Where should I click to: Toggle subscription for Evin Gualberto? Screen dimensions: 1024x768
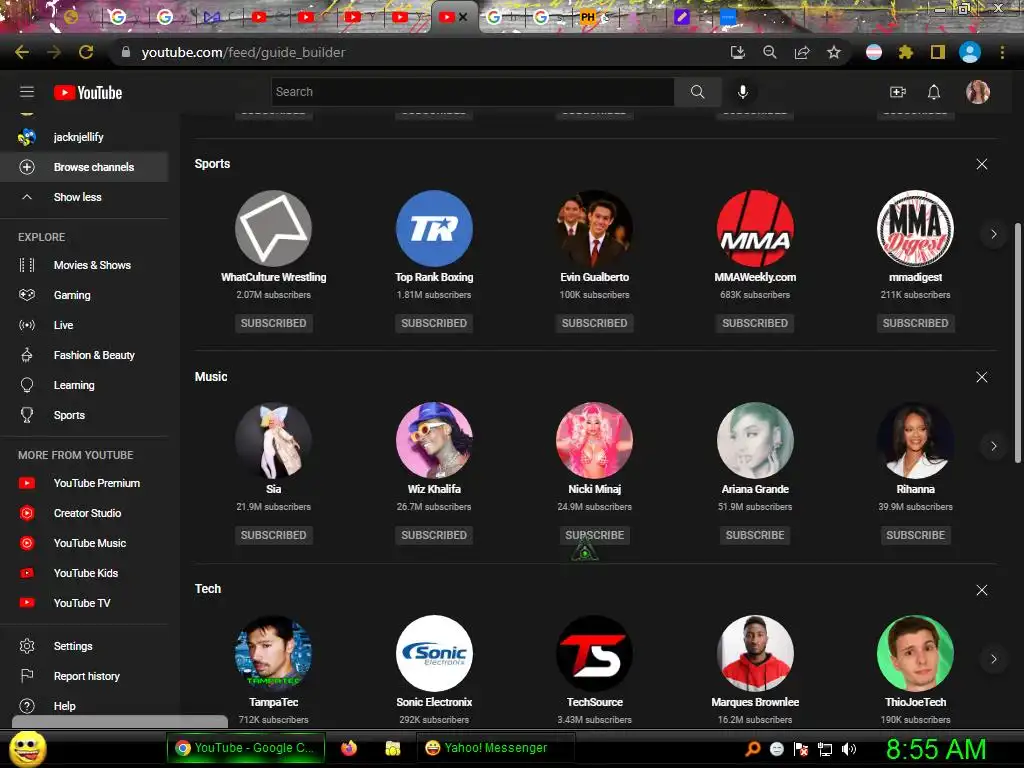click(594, 323)
